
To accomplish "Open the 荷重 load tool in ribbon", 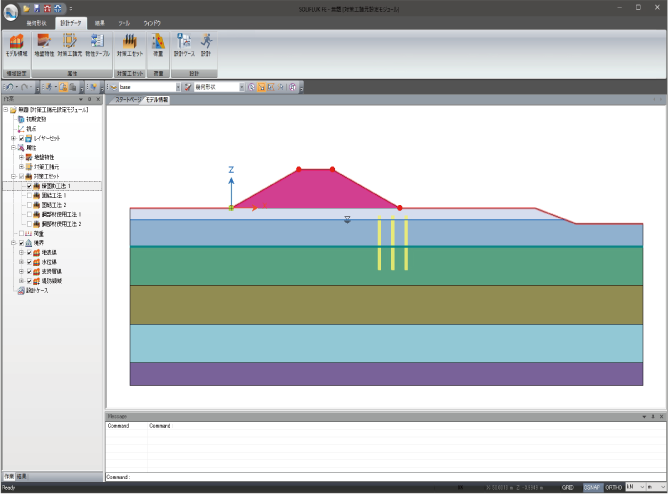I will point(158,45).
